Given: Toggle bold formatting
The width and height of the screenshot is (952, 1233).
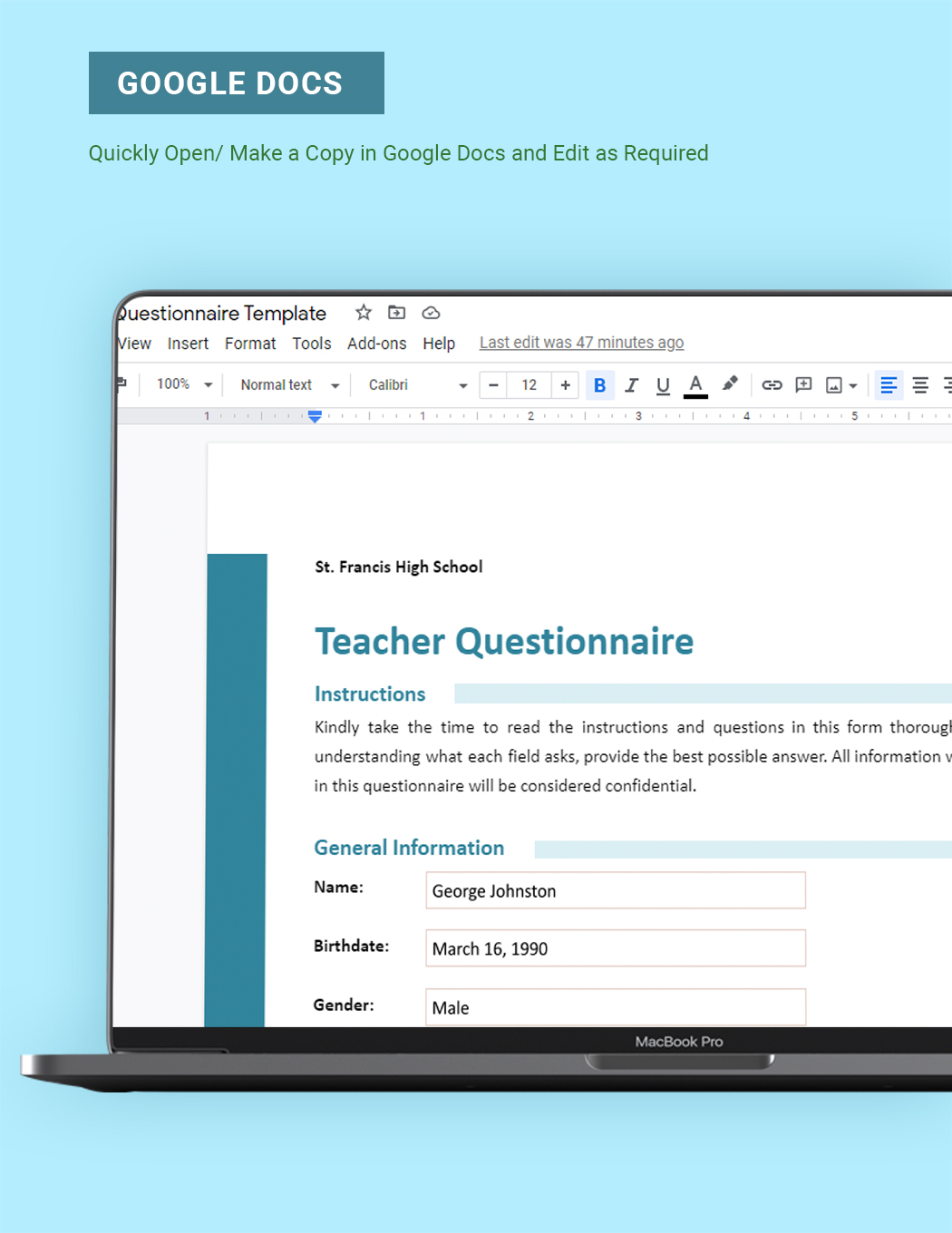Looking at the screenshot, I should (x=599, y=384).
